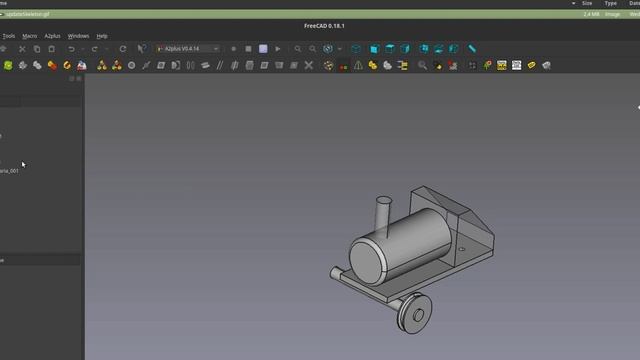Open the A2plus menu
This screenshot has width=640, height=360.
coord(52,36)
